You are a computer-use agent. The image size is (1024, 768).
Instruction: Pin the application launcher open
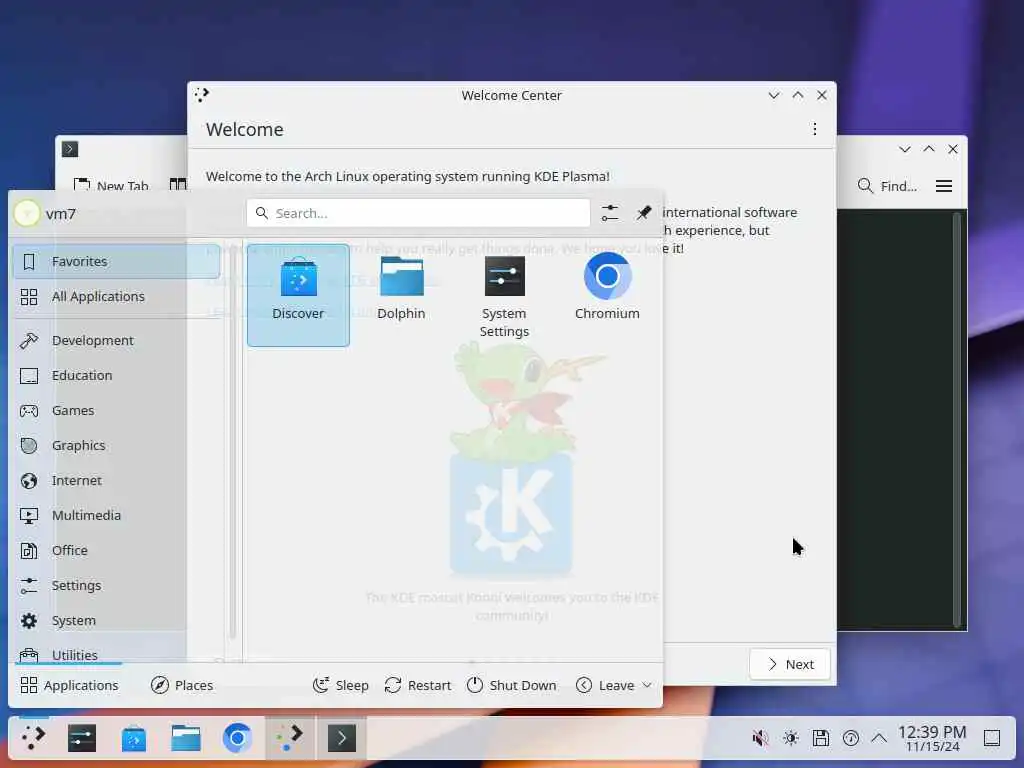[x=644, y=213]
